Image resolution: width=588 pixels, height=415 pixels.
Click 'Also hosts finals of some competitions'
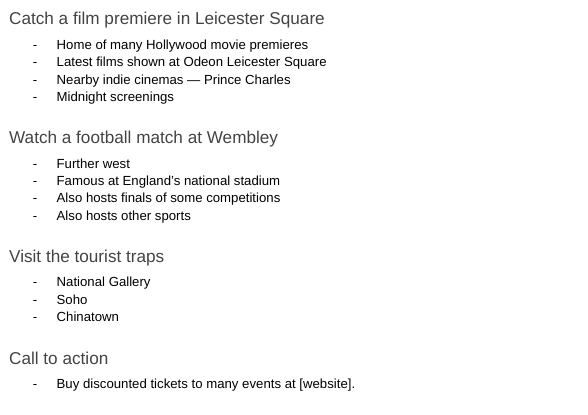[168, 198]
